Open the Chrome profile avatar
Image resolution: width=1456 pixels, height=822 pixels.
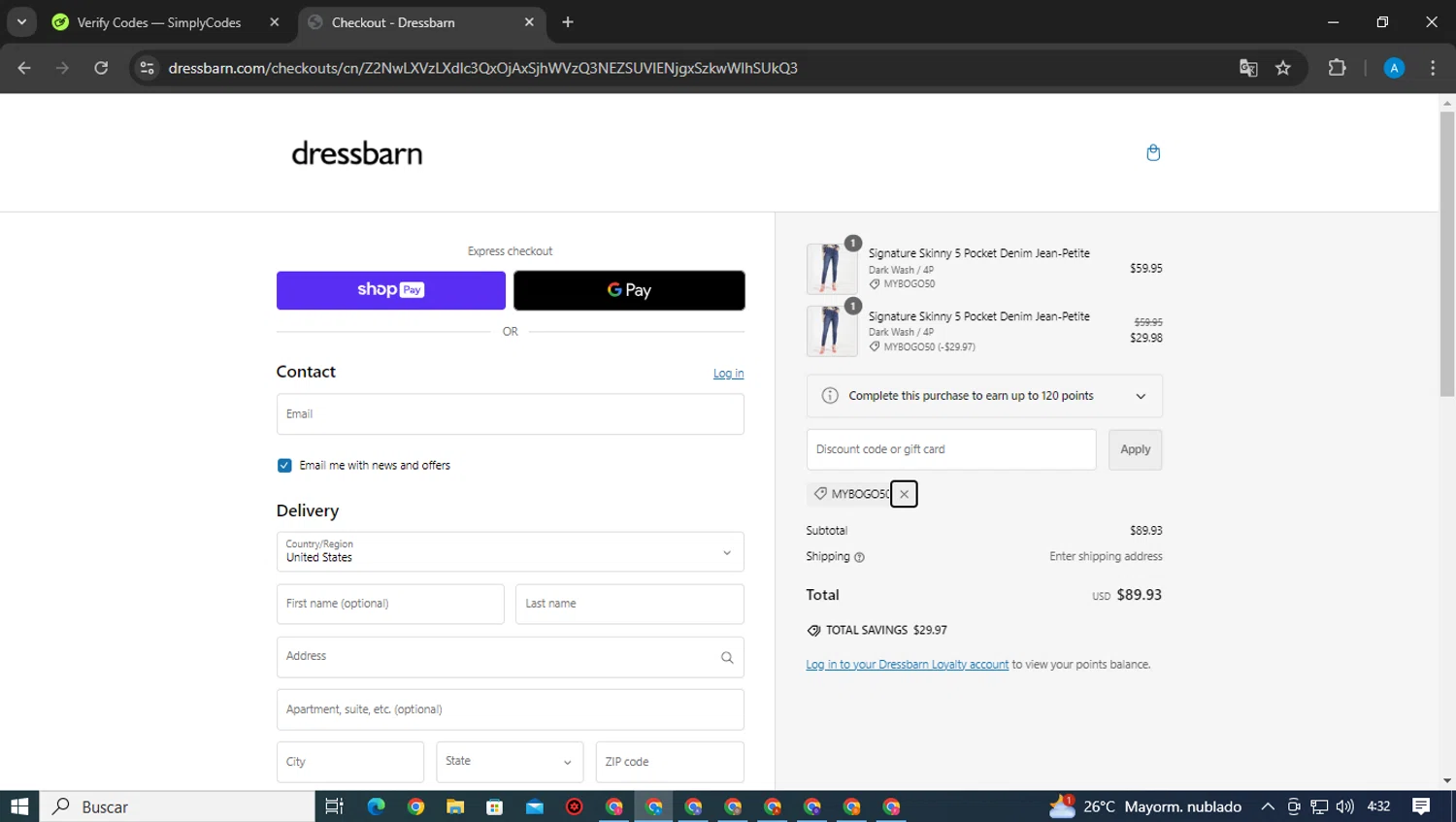tap(1394, 68)
